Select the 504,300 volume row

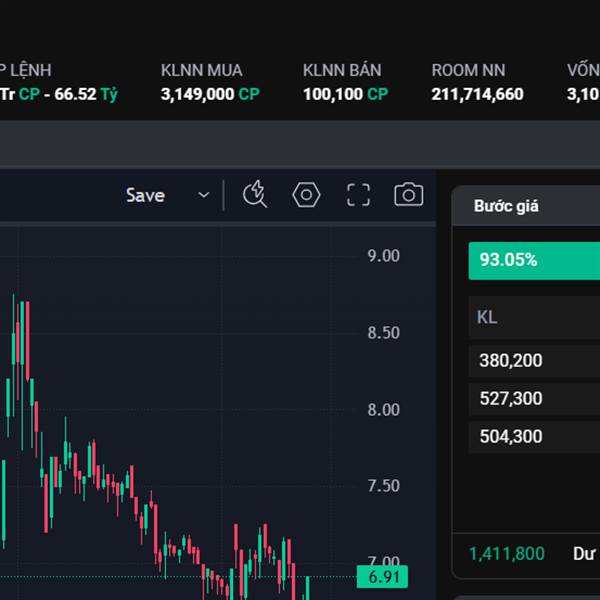[510, 437]
